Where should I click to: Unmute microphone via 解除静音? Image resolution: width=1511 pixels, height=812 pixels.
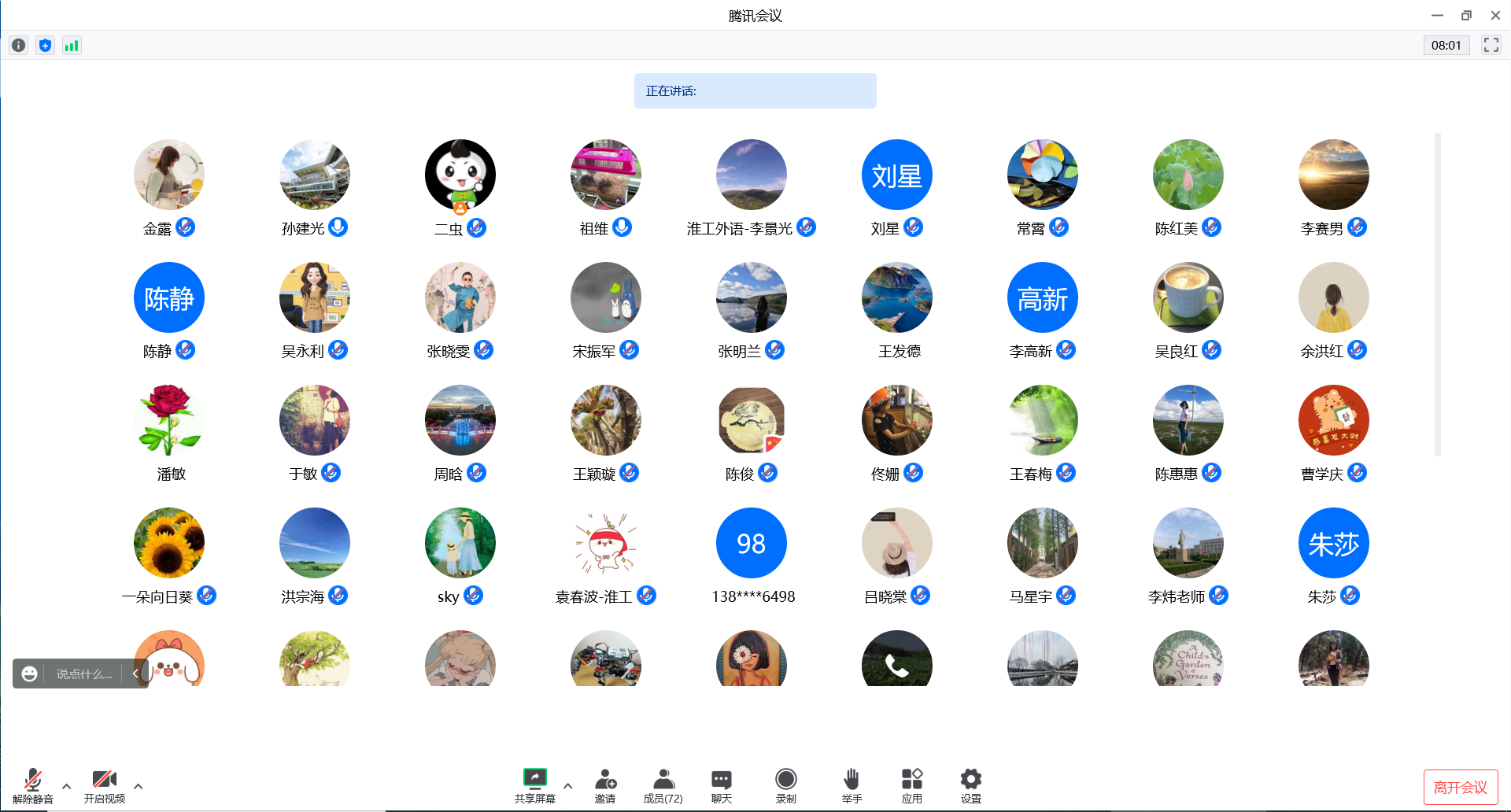click(33, 784)
